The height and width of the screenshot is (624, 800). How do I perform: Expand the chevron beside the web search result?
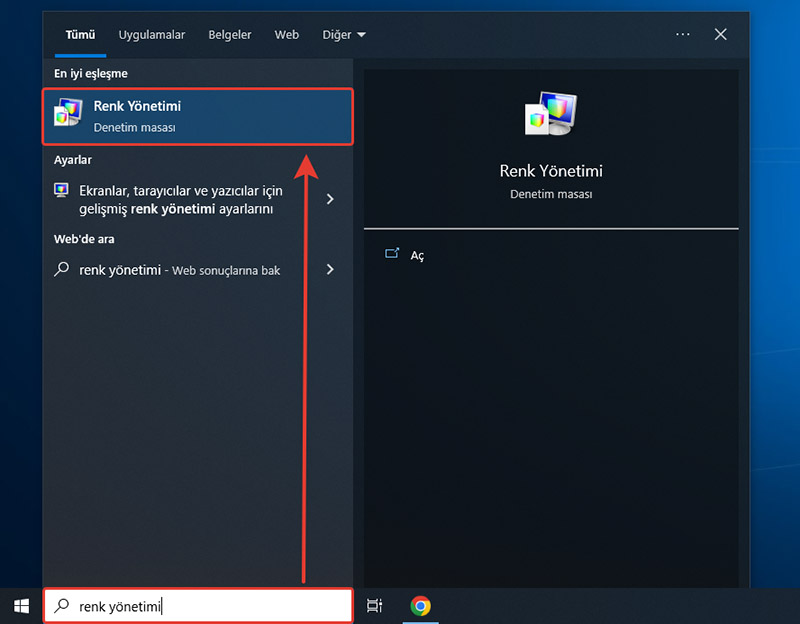330,269
